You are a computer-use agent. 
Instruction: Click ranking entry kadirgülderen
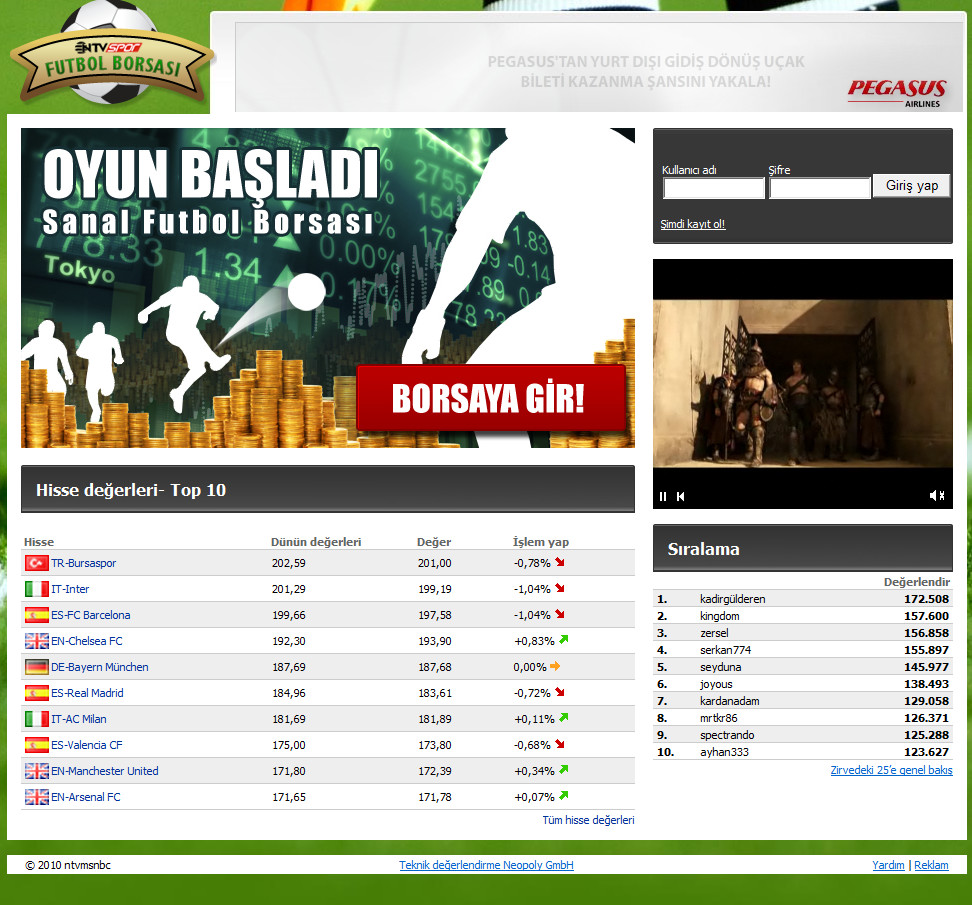(733, 599)
